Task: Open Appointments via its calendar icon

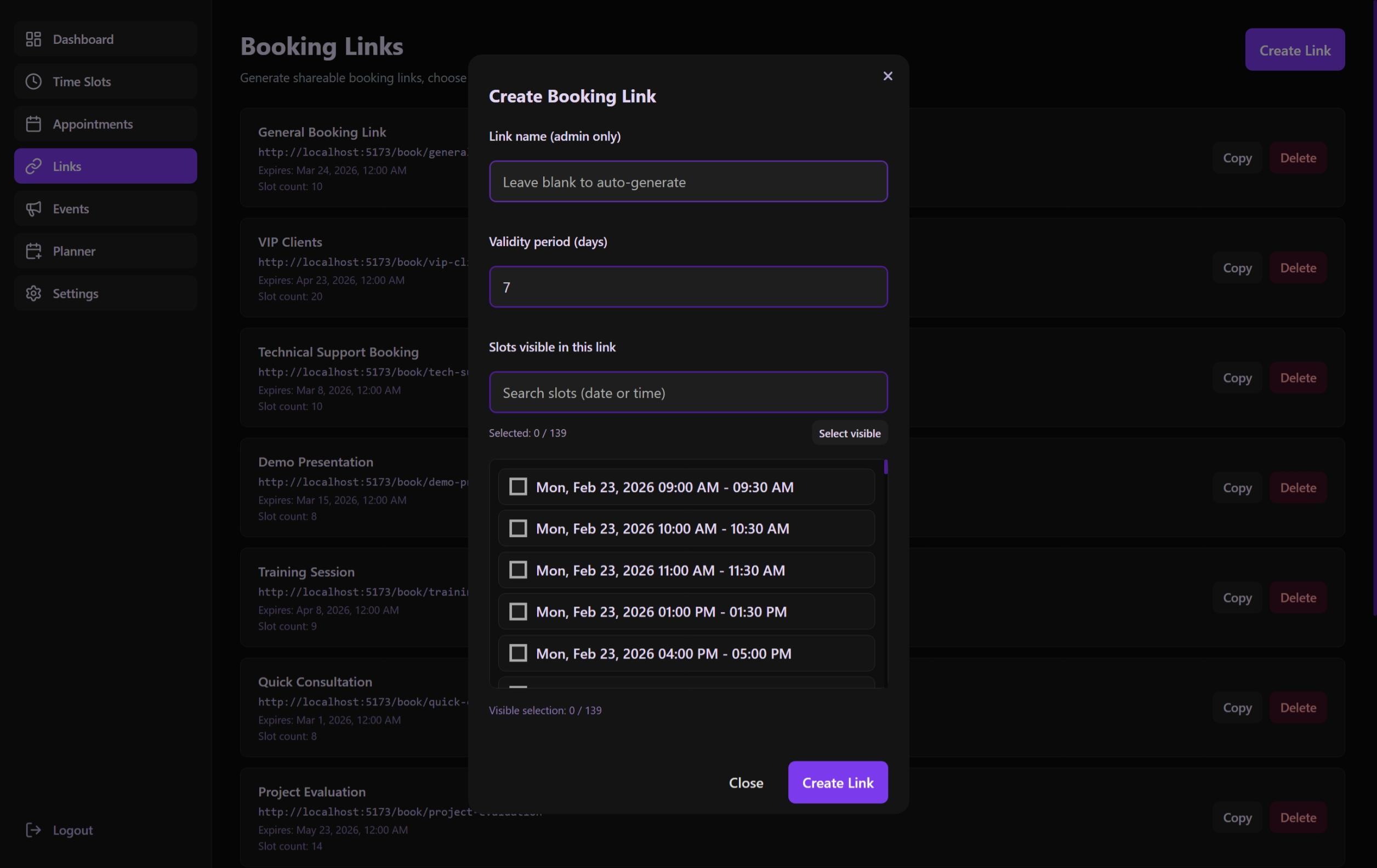Action: click(34, 123)
